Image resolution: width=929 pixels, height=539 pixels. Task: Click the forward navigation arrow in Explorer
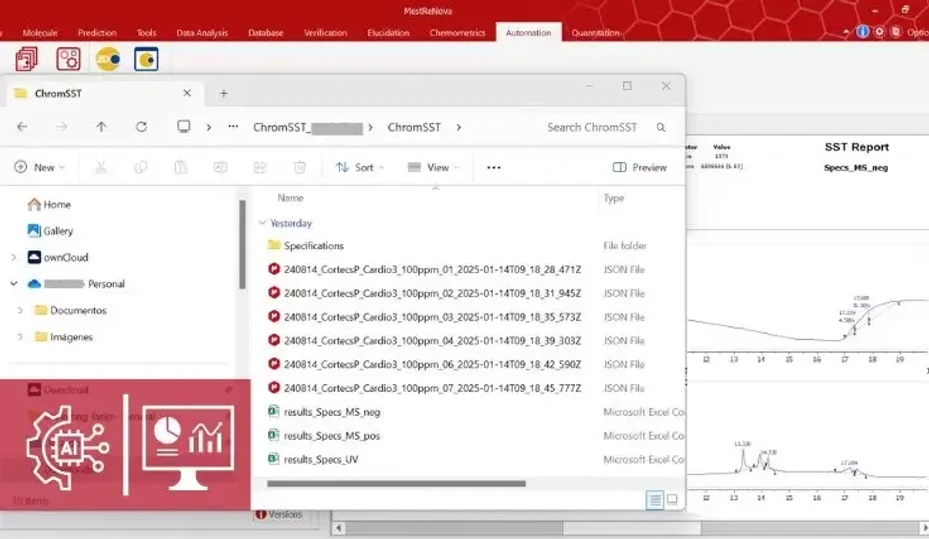point(62,127)
